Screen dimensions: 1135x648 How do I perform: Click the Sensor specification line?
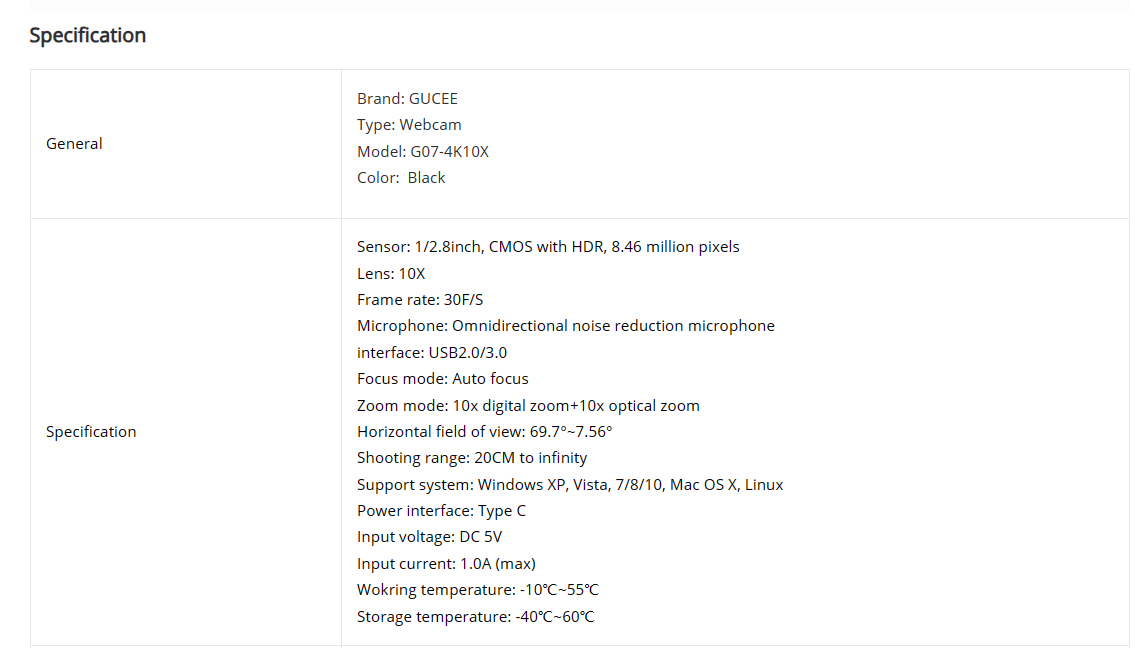coord(548,247)
